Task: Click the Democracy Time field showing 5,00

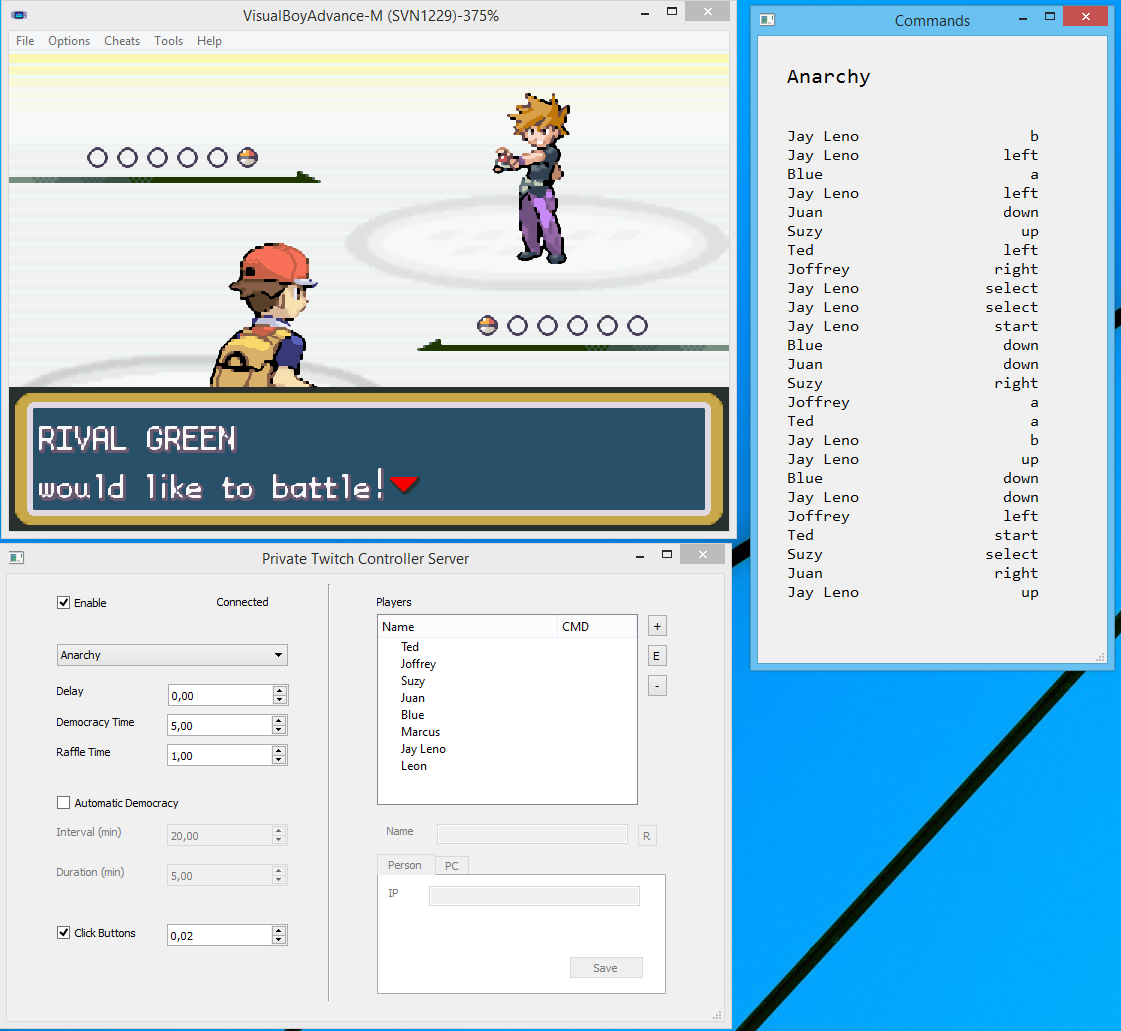Action: 219,726
